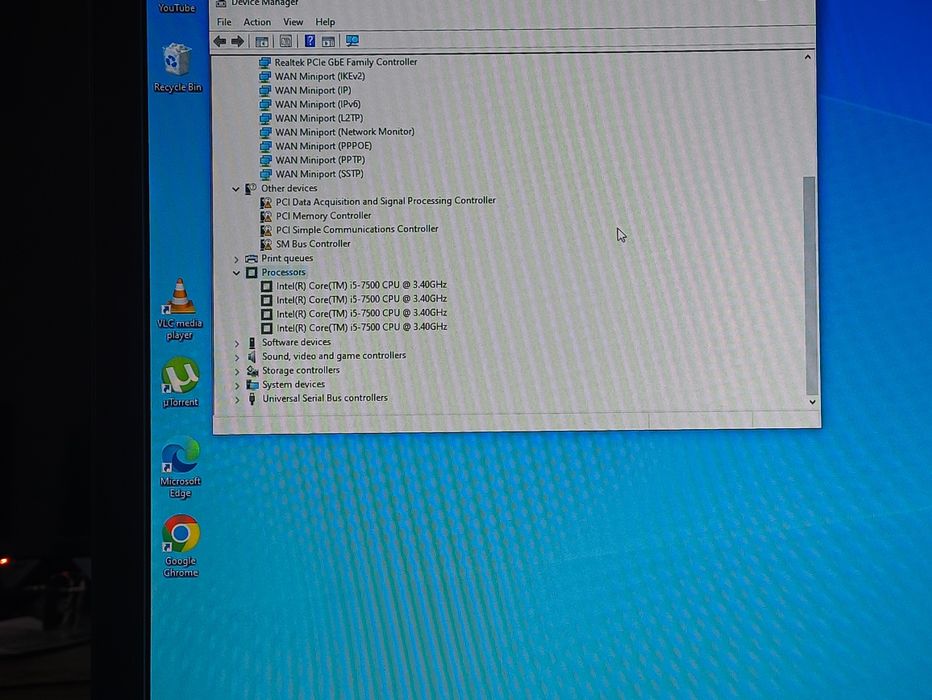Click the Show/Hide Console Tree toolbar icon
The image size is (932, 700).
point(262,41)
